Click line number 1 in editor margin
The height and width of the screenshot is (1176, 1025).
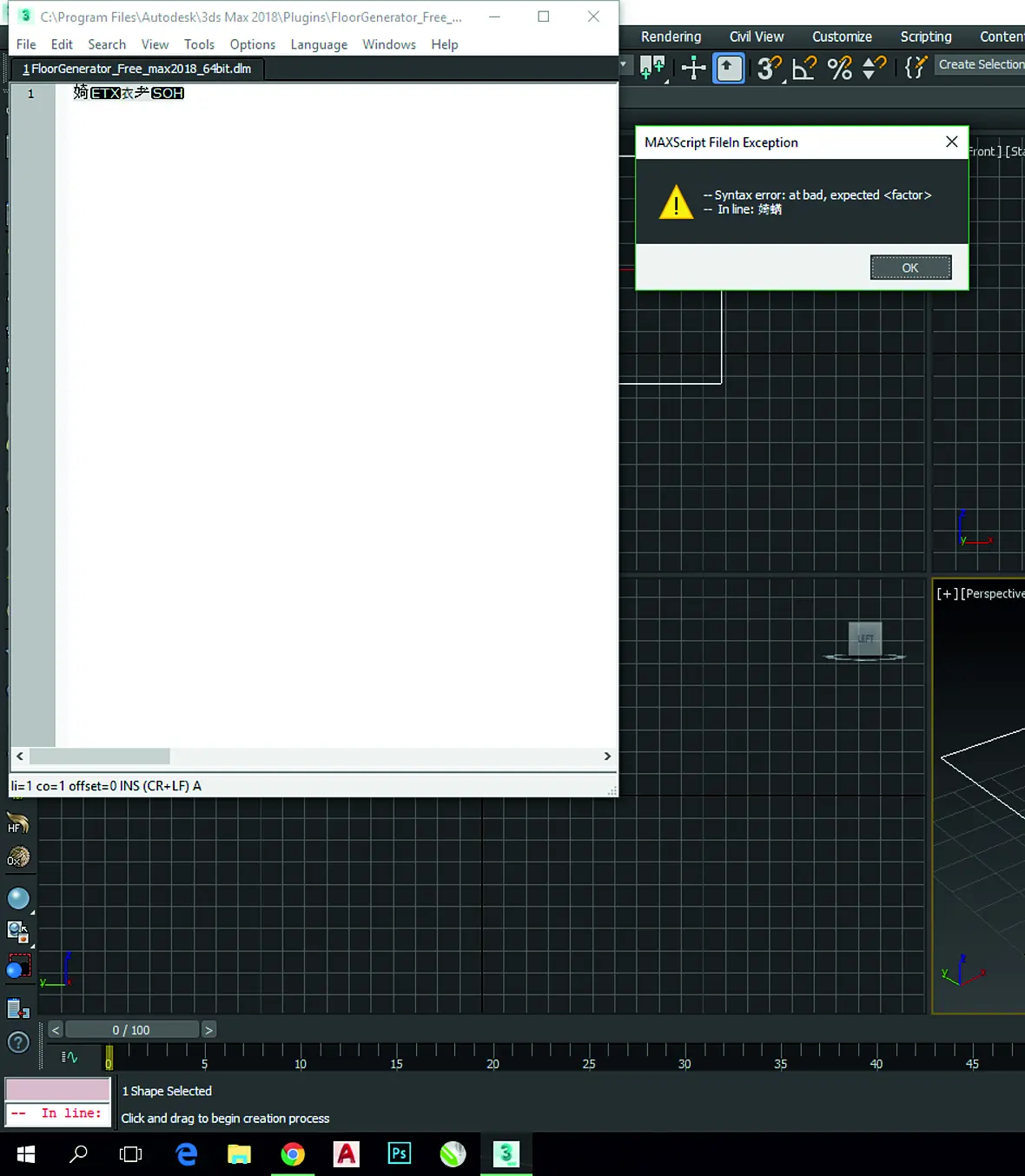pyautogui.click(x=31, y=94)
